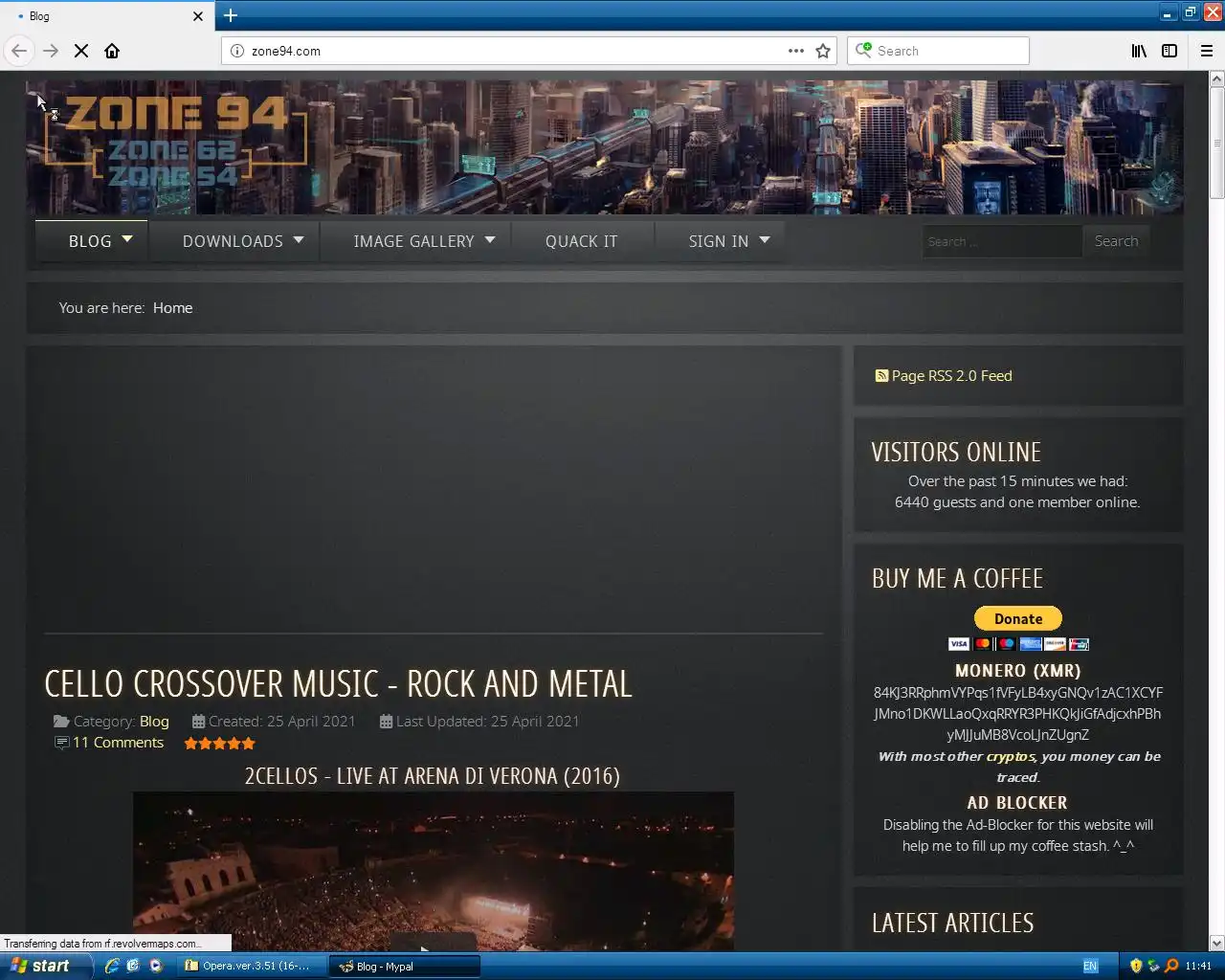The width and height of the screenshot is (1225, 980).
Task: Click the taskbar clock 11:41
Action: point(1197,966)
